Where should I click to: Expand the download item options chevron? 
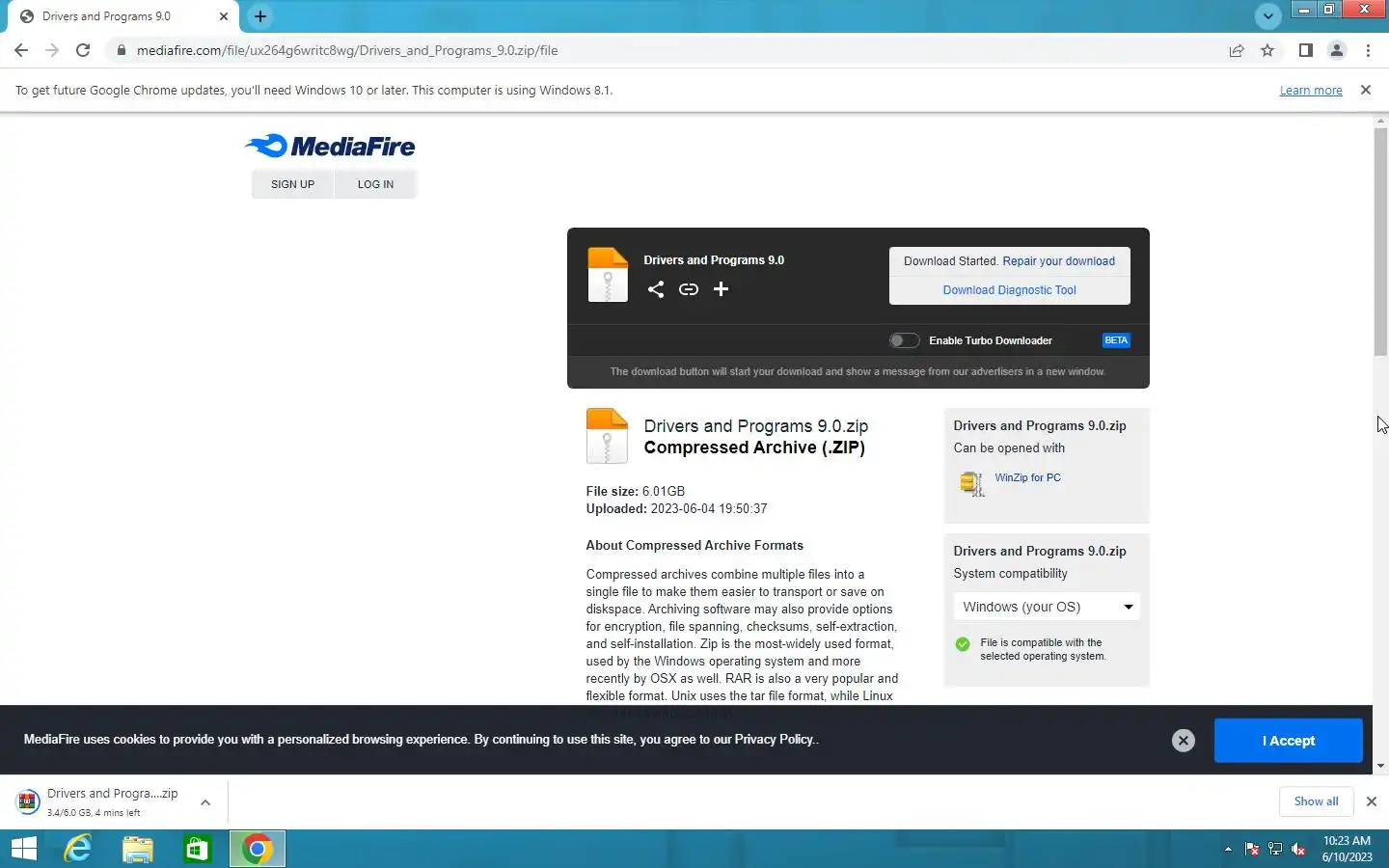pos(205,802)
